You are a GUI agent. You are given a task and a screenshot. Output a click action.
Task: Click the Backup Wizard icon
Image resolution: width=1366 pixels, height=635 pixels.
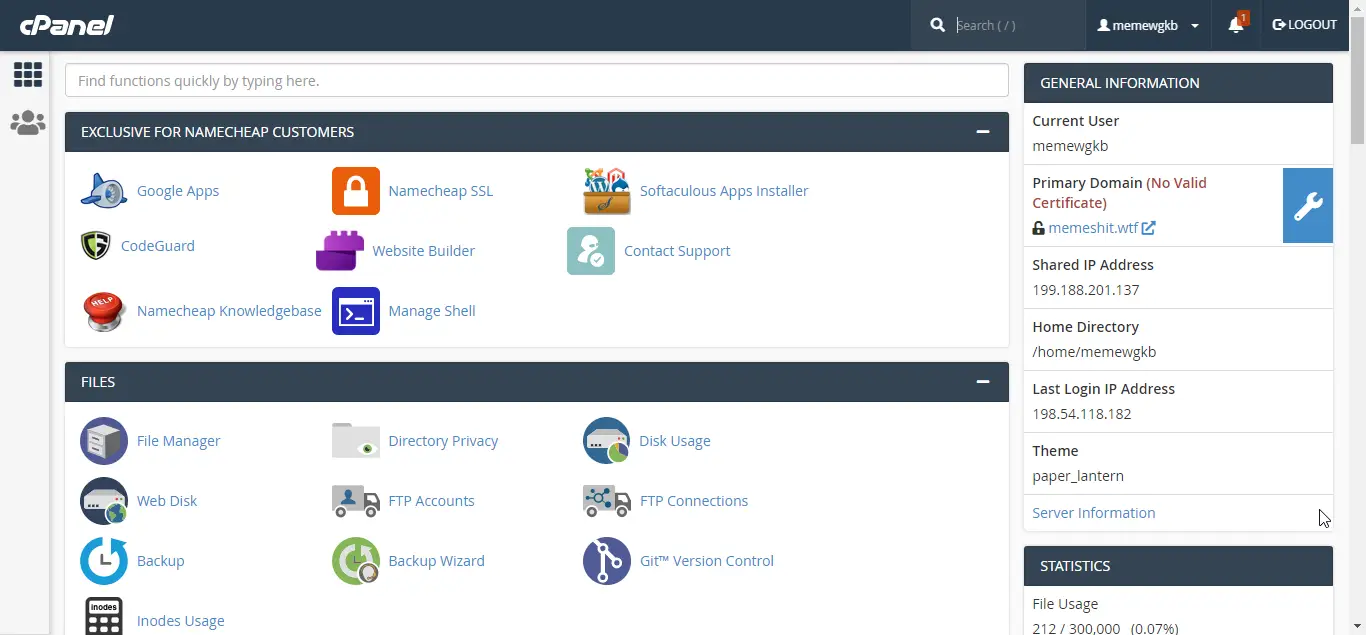[356, 561]
